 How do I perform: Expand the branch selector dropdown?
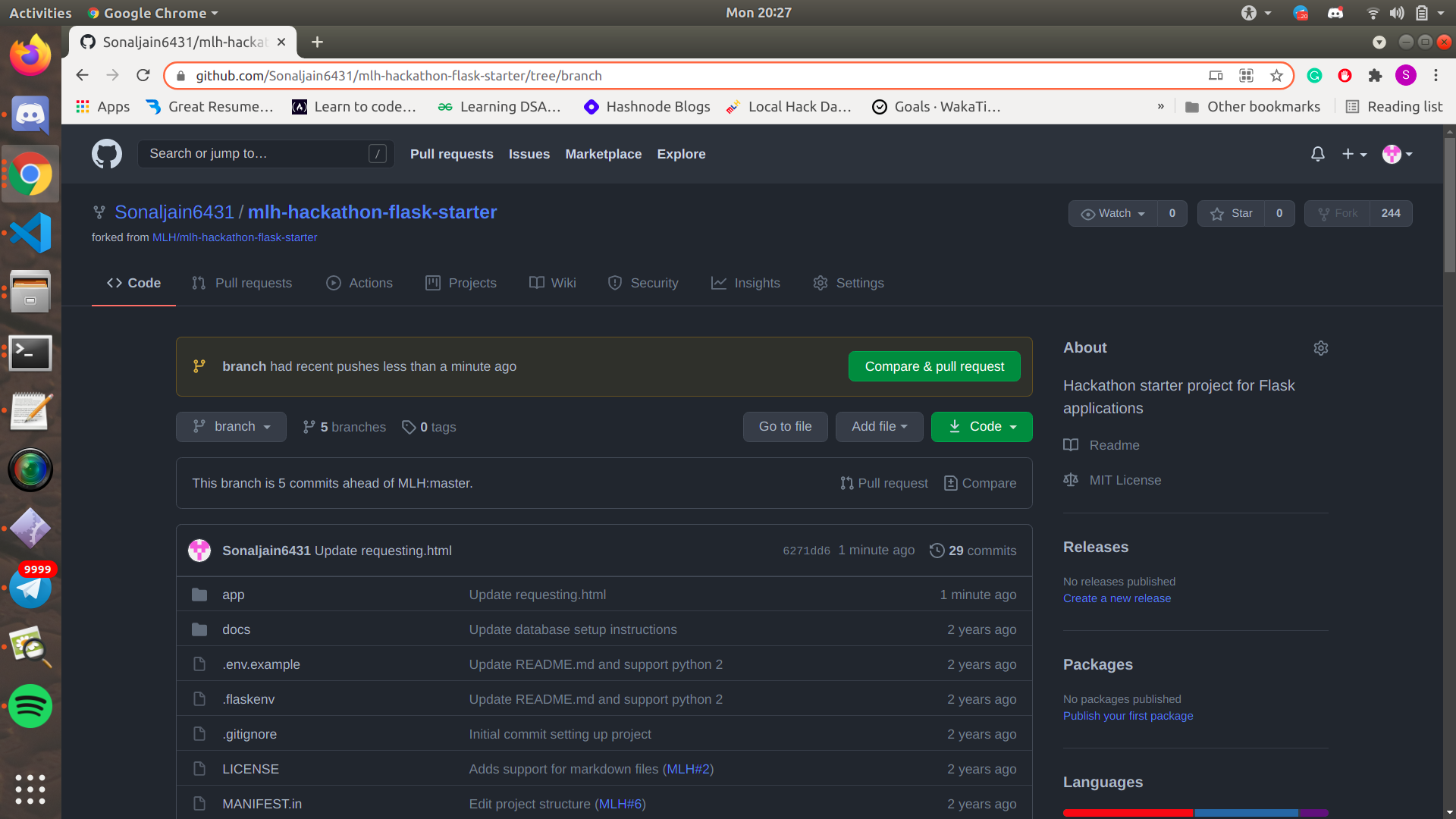click(x=231, y=427)
